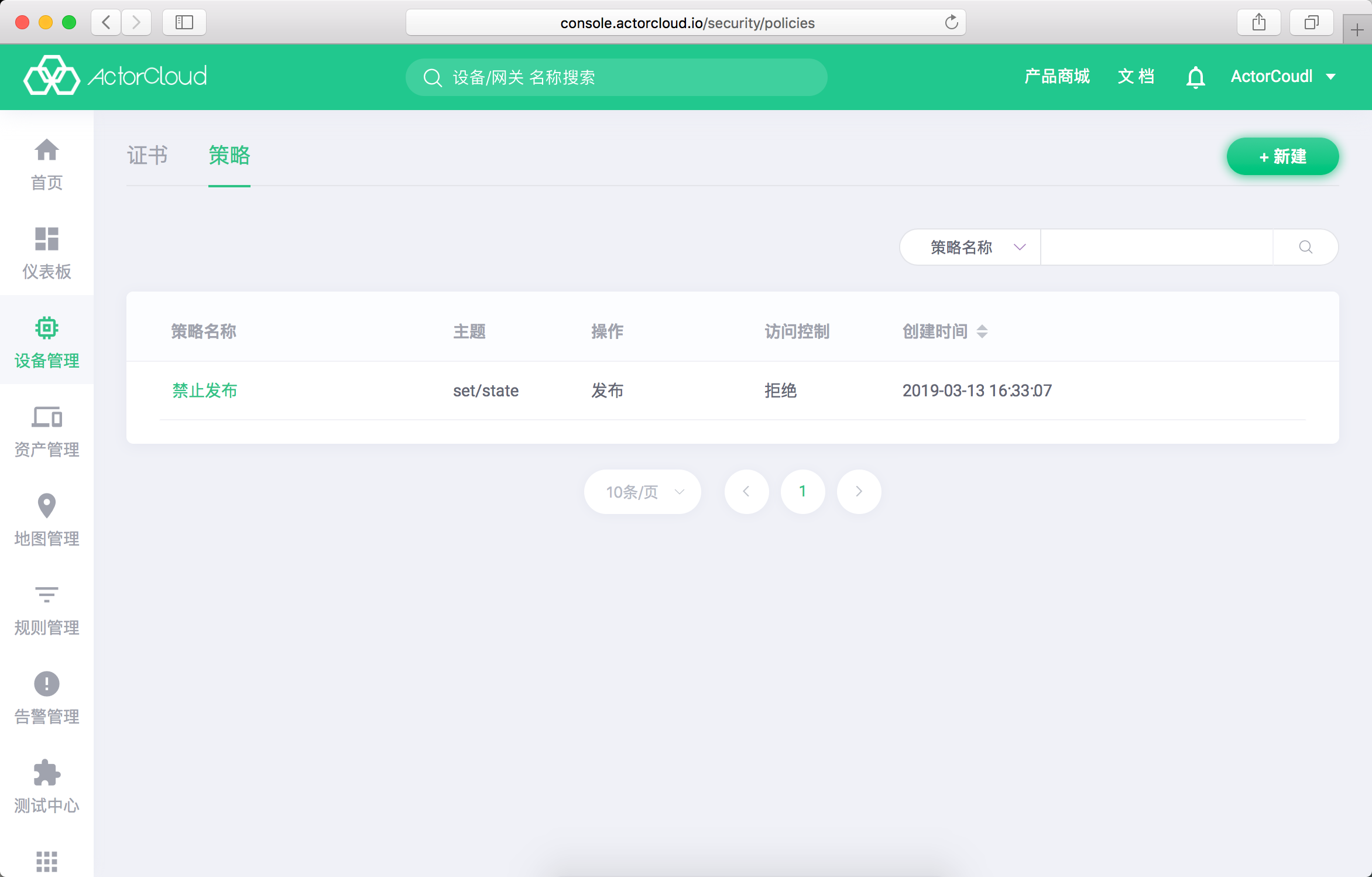Click the grid apps icon in the sidebar

pyautogui.click(x=47, y=861)
